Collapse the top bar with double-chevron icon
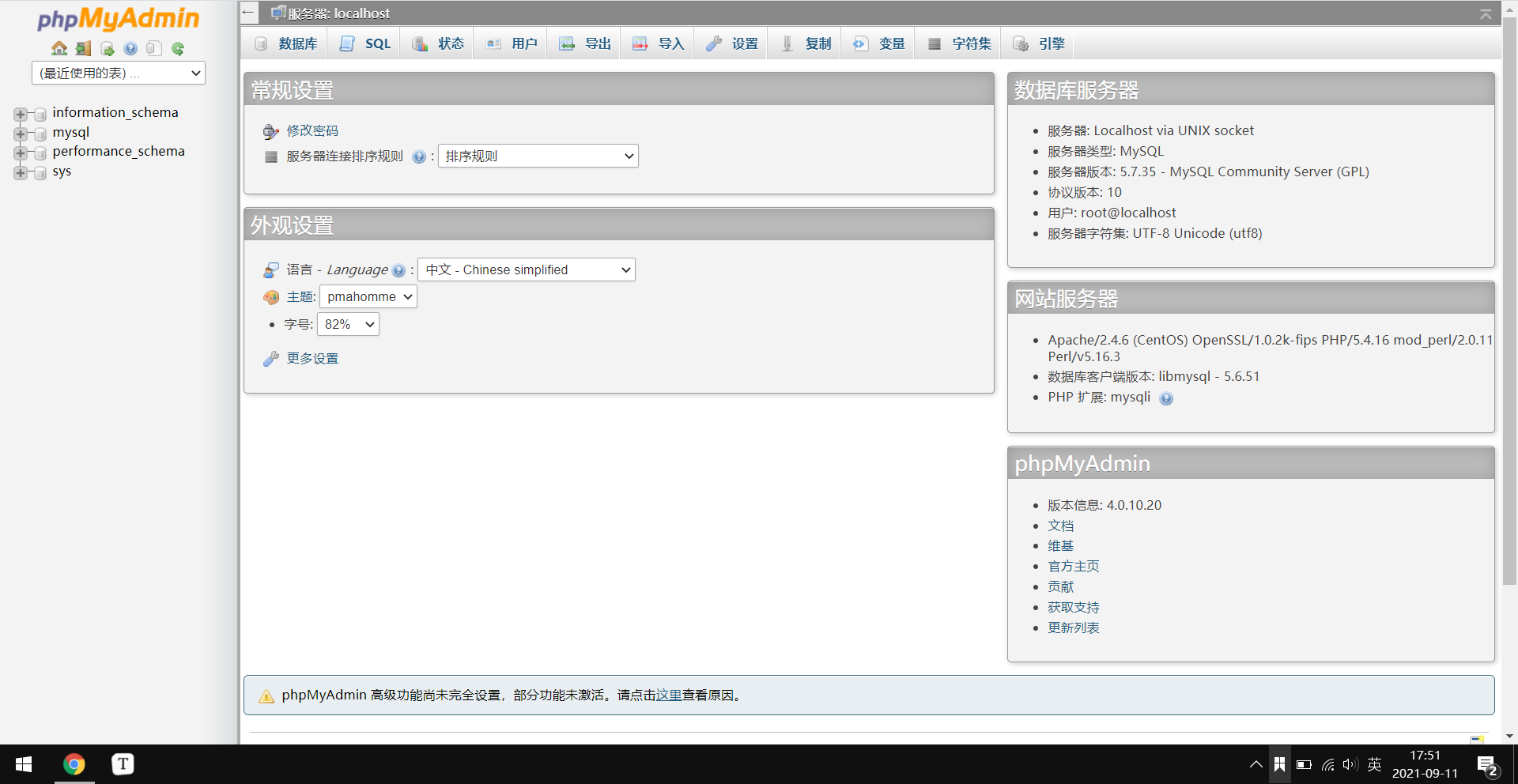 (1486, 13)
